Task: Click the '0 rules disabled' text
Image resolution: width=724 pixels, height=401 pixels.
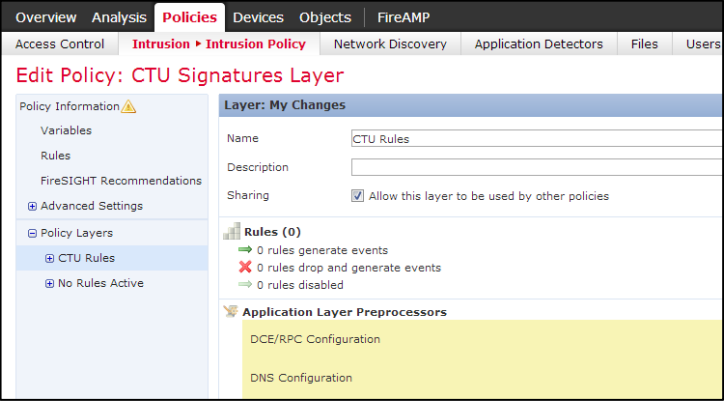Action: pyautogui.click(x=300, y=285)
